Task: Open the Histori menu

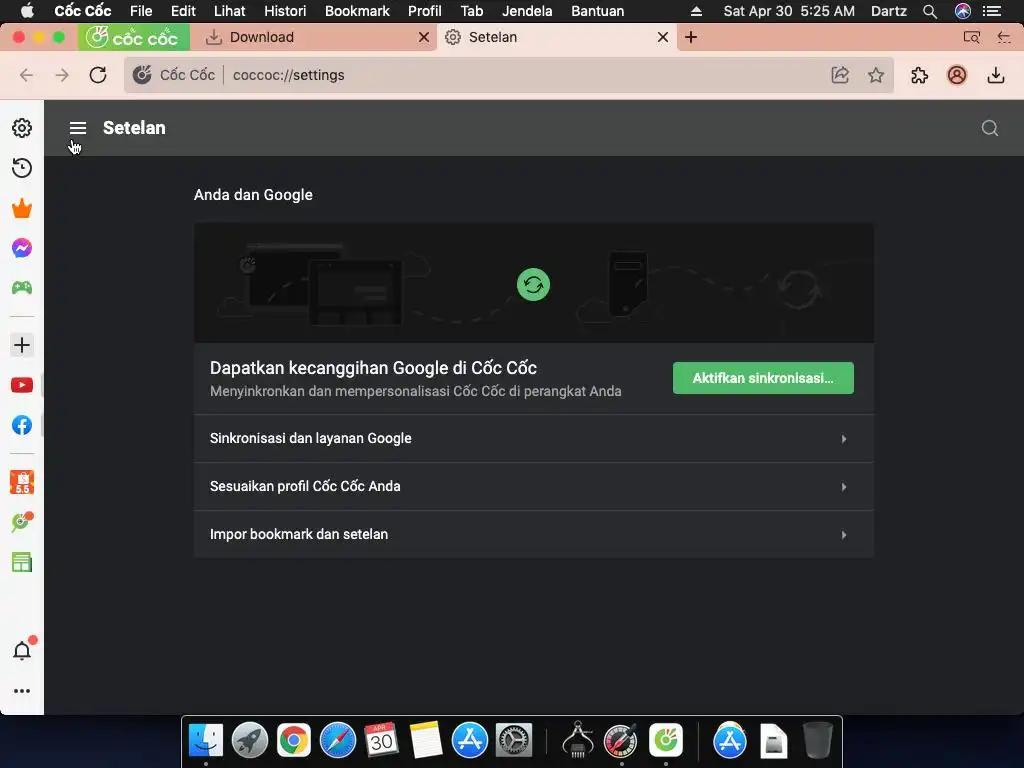Action: pyautogui.click(x=285, y=11)
